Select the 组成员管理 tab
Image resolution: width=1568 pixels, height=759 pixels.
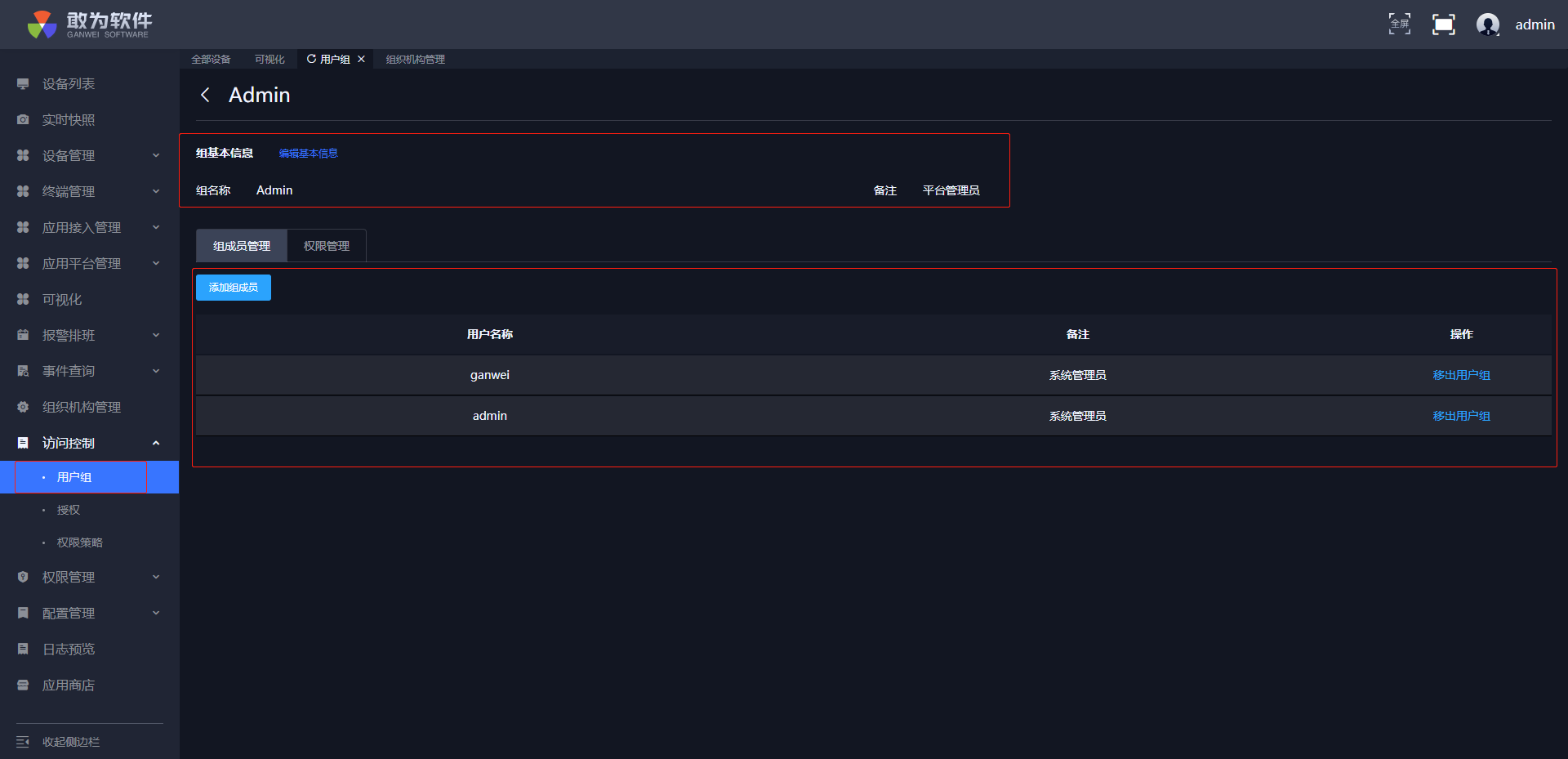click(242, 246)
